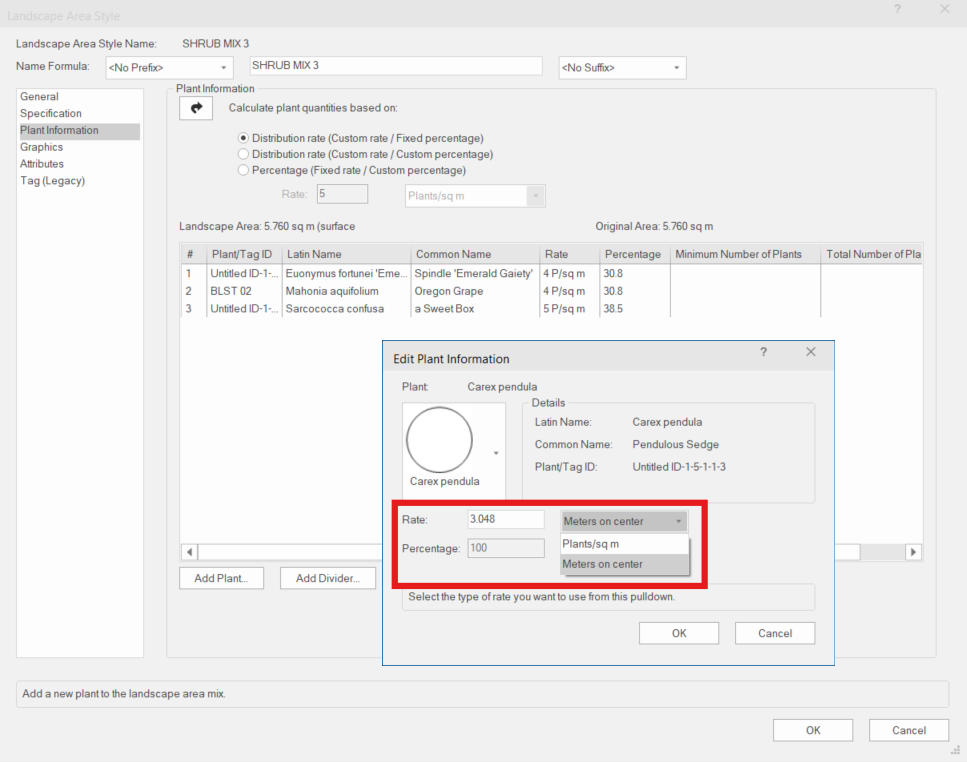Click the Add Divider button

tap(327, 577)
